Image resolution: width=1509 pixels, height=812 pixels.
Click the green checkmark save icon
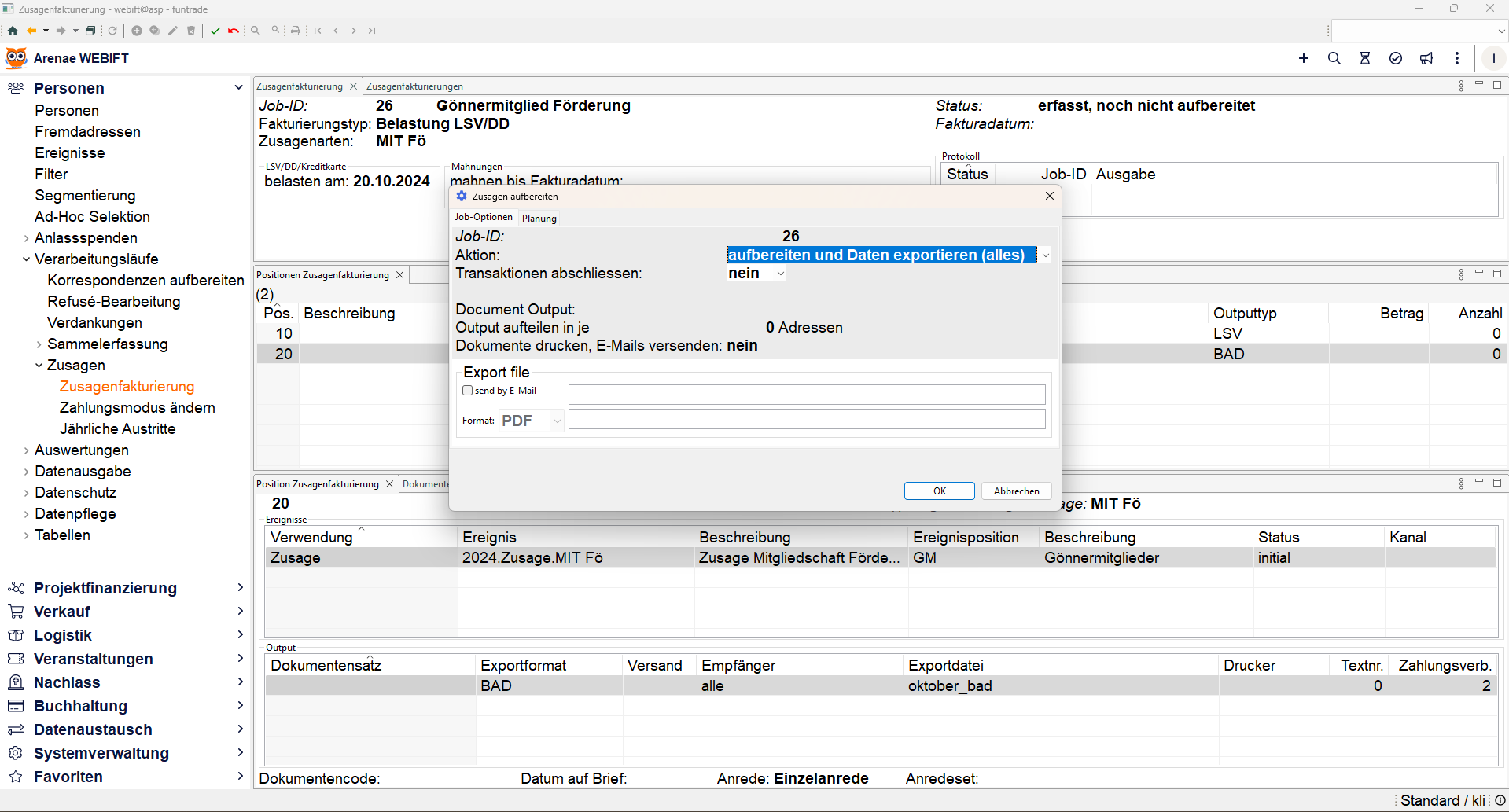point(215,31)
